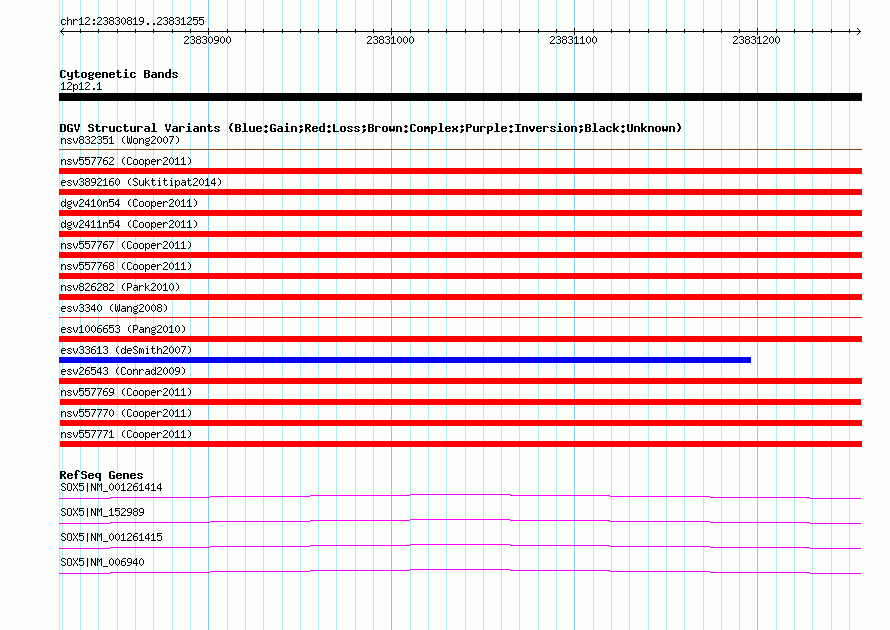Click the red bar under esv1006653

460,339
